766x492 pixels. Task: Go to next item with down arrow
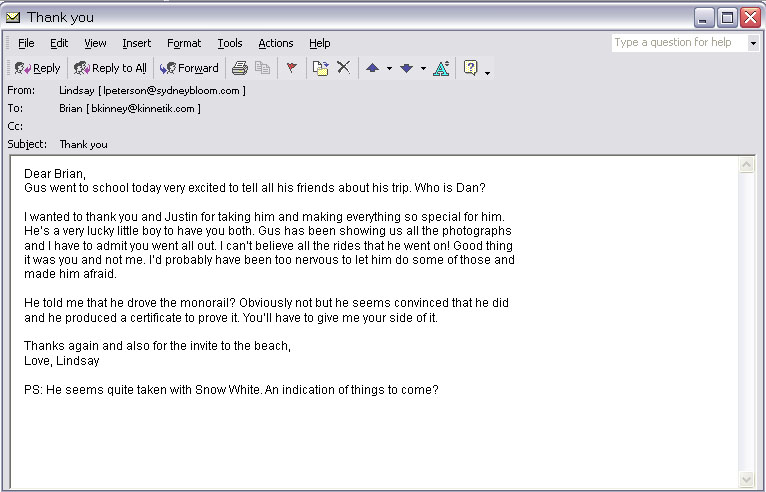click(x=406, y=68)
